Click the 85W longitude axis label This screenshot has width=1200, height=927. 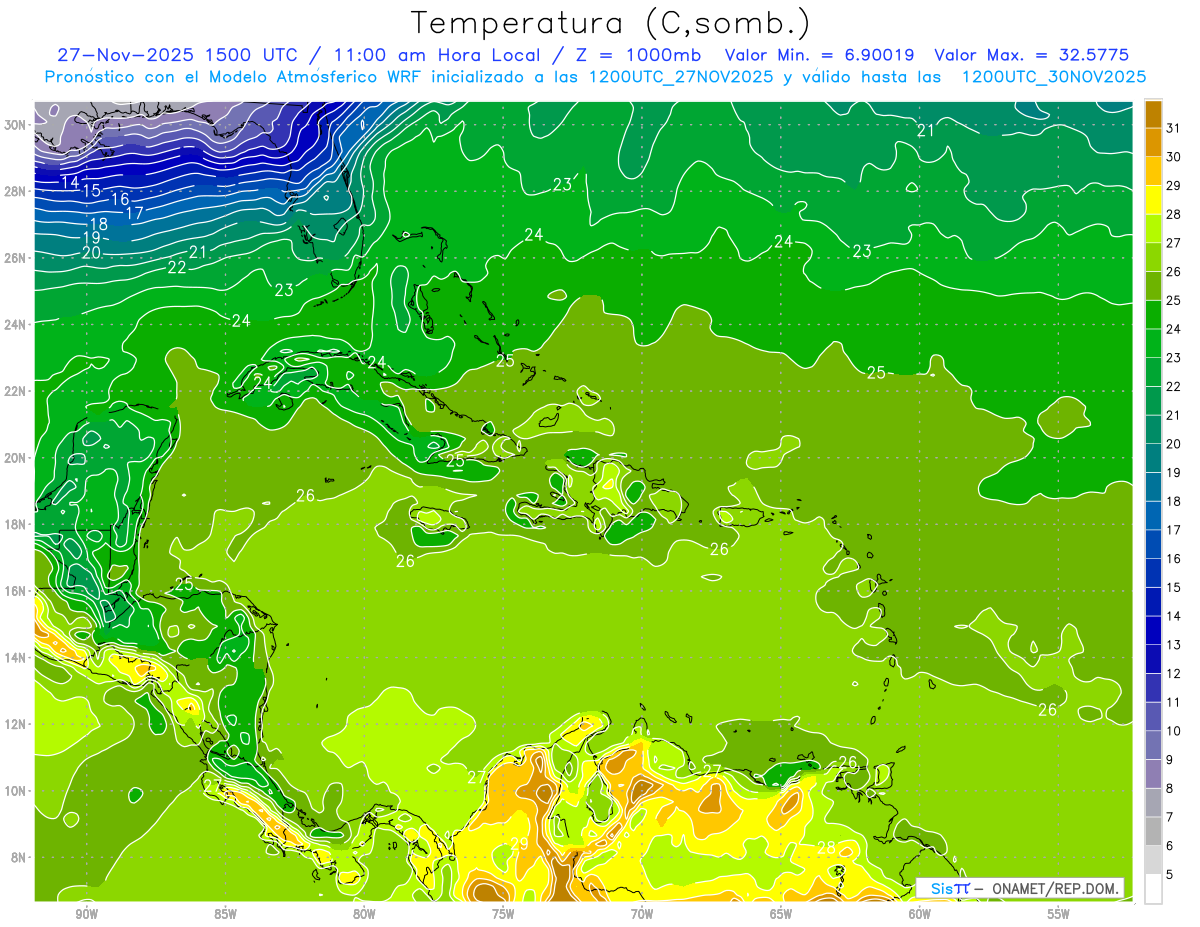pyautogui.click(x=225, y=914)
